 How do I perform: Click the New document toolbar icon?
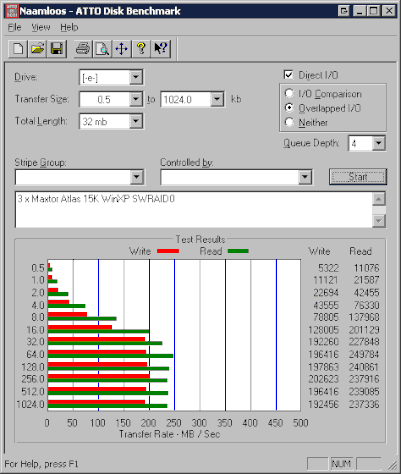[x=18, y=49]
